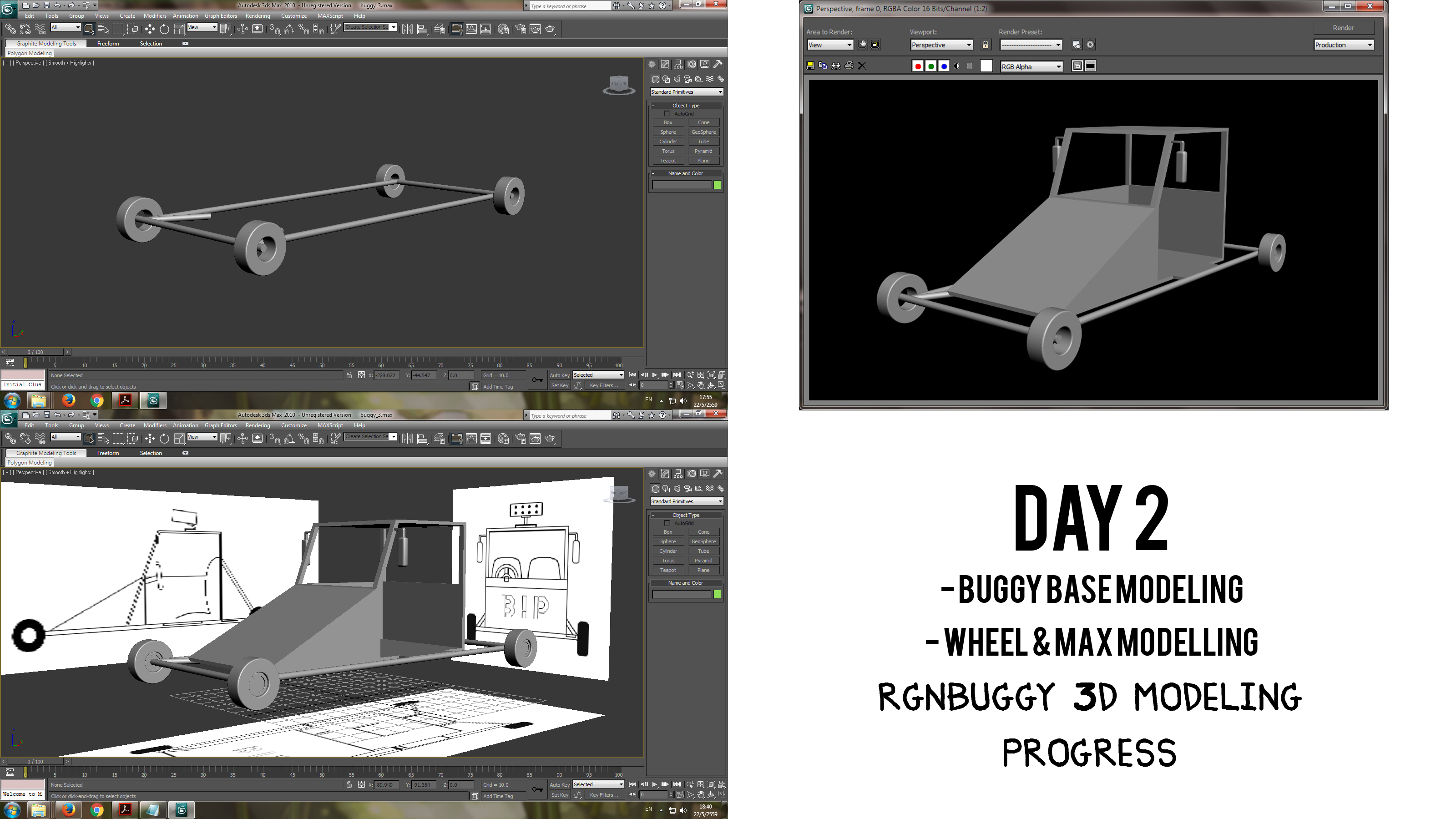Viewport: 1456px width, 819px height.
Task: Click Select and Move in lower 3ds Max toolbar
Action: (149, 439)
